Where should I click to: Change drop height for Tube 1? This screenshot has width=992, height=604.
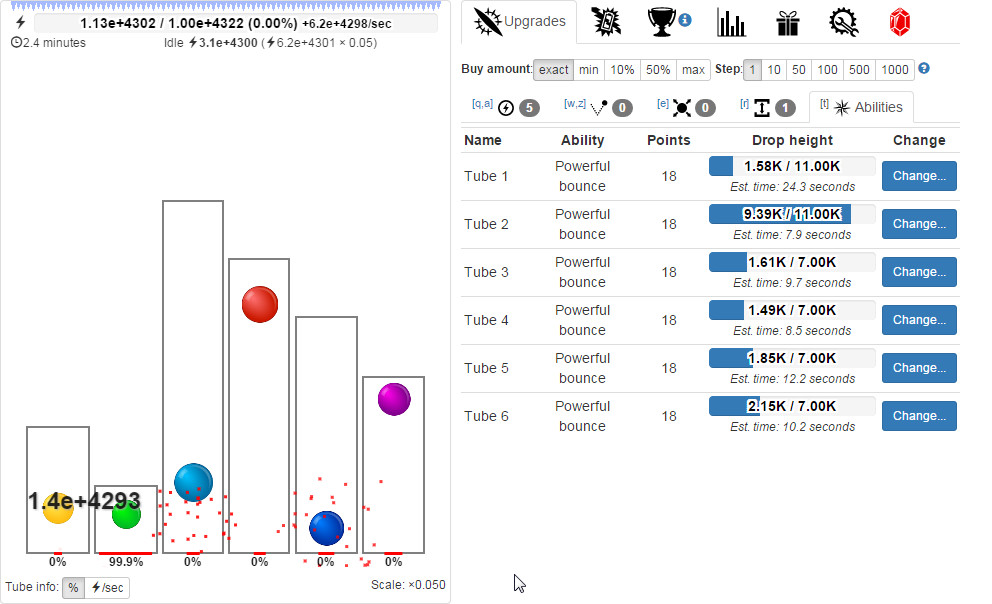click(x=918, y=176)
